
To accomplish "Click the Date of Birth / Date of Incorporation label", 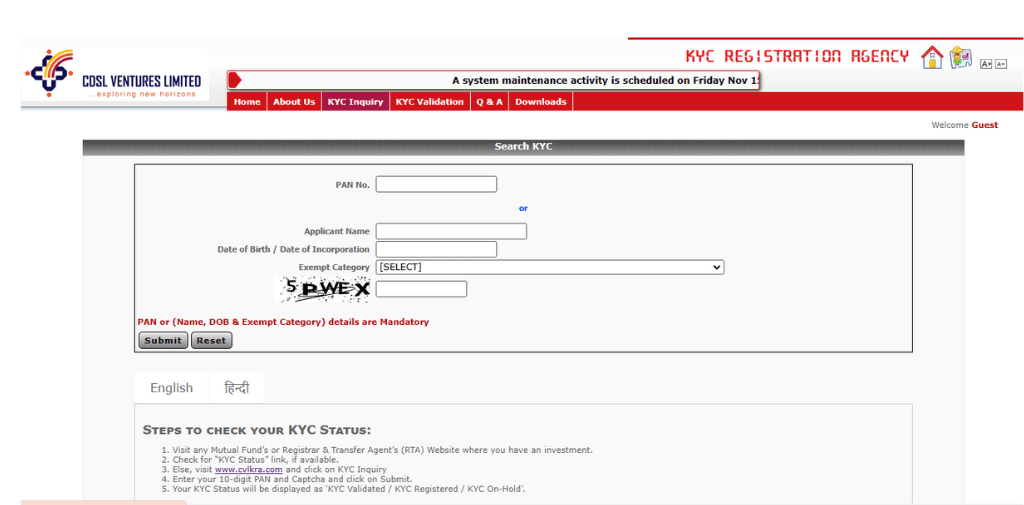I will (x=293, y=250).
